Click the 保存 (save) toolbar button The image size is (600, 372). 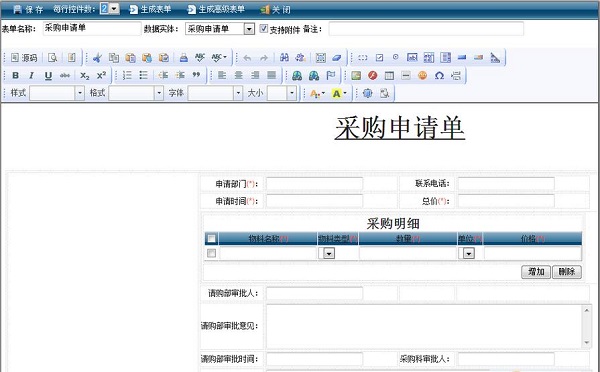tap(28, 9)
